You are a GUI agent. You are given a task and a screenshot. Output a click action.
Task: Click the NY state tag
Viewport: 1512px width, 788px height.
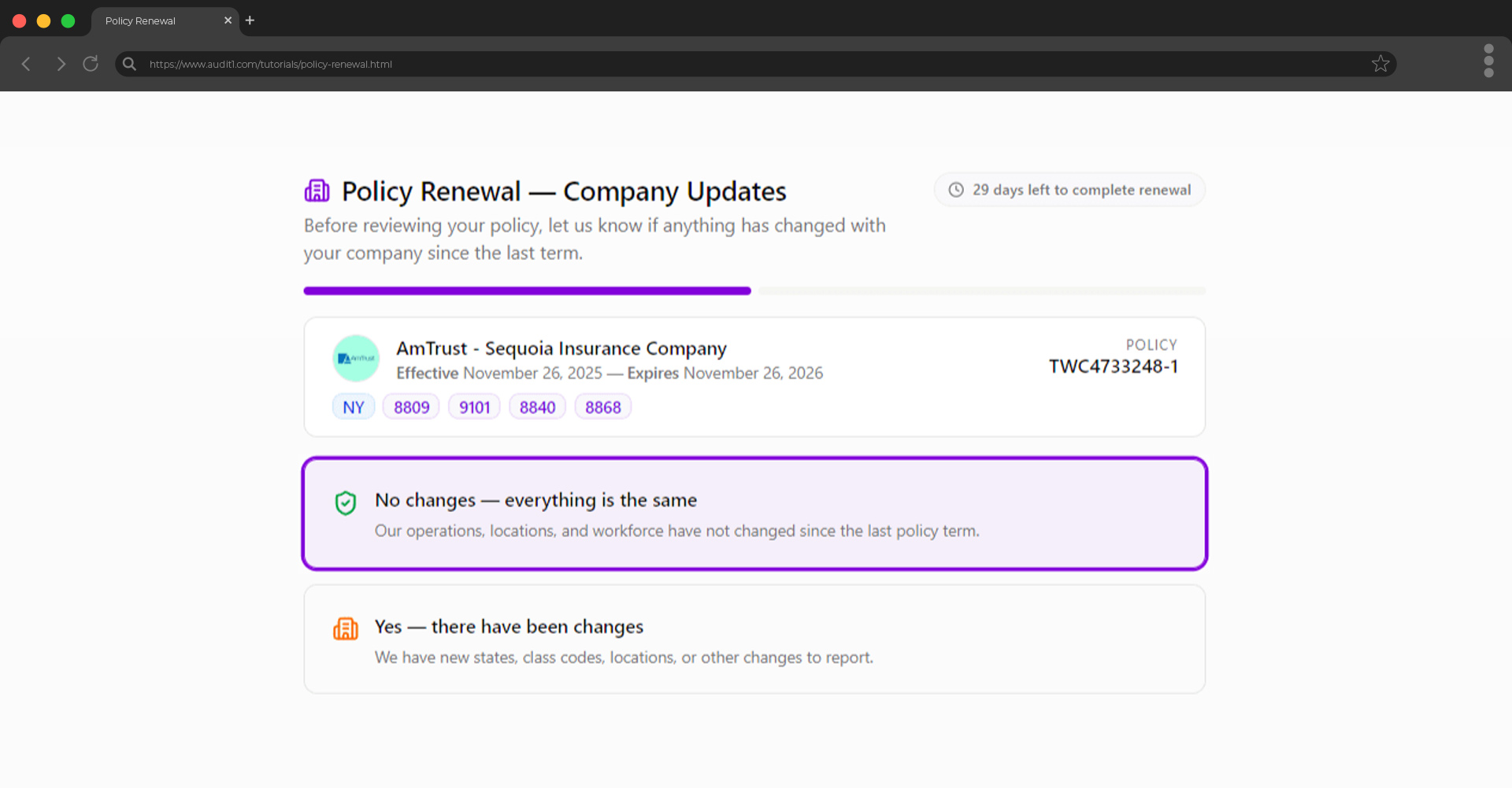(354, 406)
